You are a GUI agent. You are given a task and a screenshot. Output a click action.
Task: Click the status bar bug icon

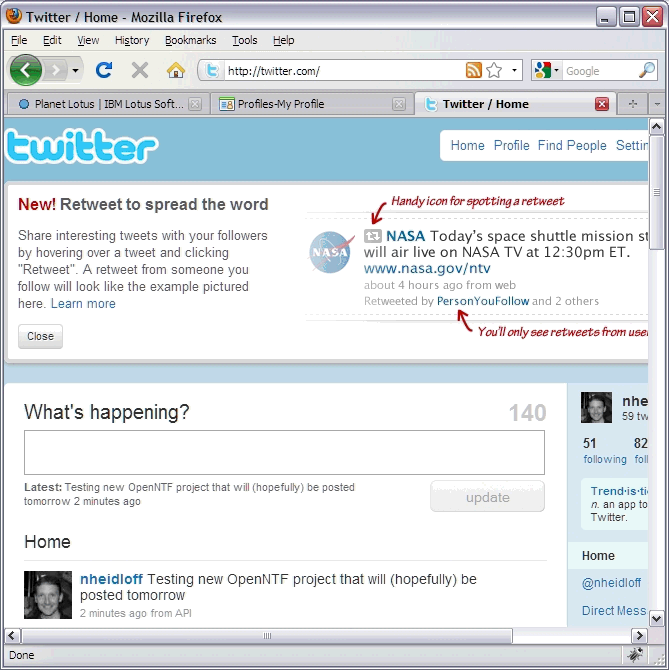pyautogui.click(x=635, y=655)
